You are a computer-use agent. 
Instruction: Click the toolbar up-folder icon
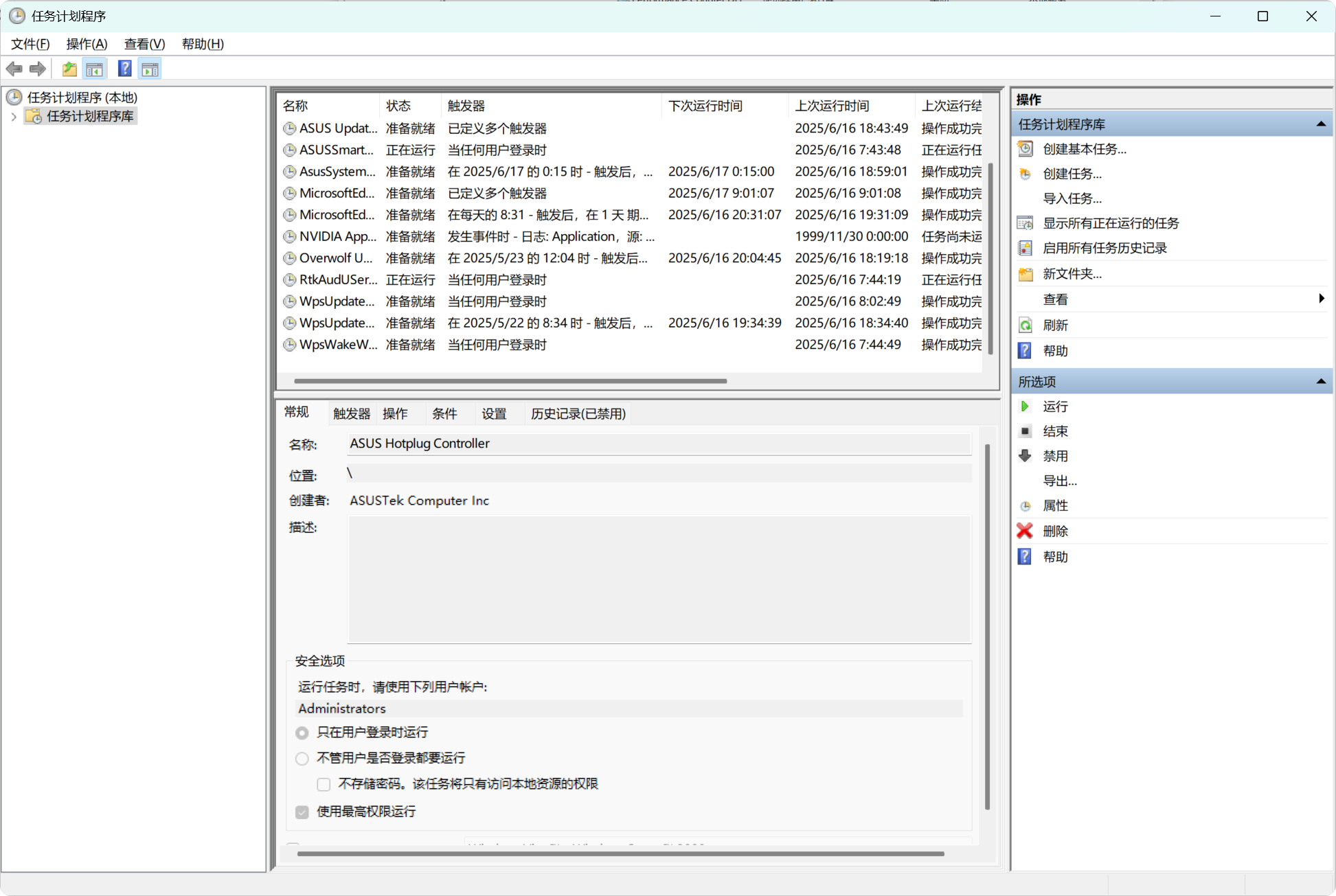(69, 69)
